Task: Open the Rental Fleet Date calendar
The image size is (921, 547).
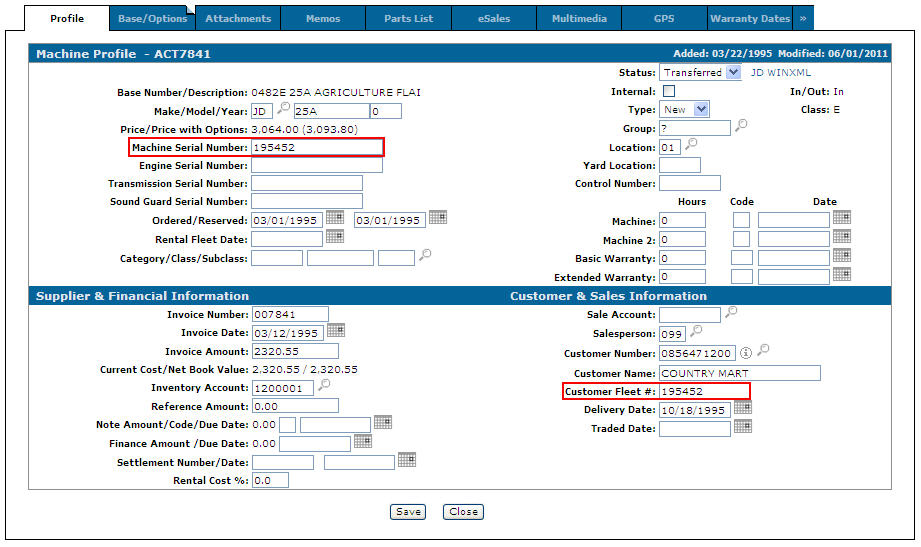Action: pyautogui.click(x=335, y=236)
